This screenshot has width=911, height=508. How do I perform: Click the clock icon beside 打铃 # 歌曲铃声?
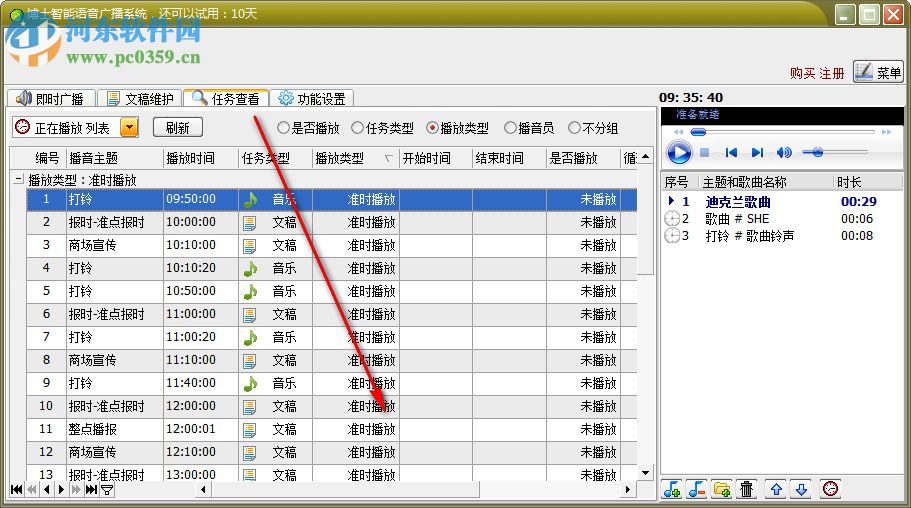point(672,236)
